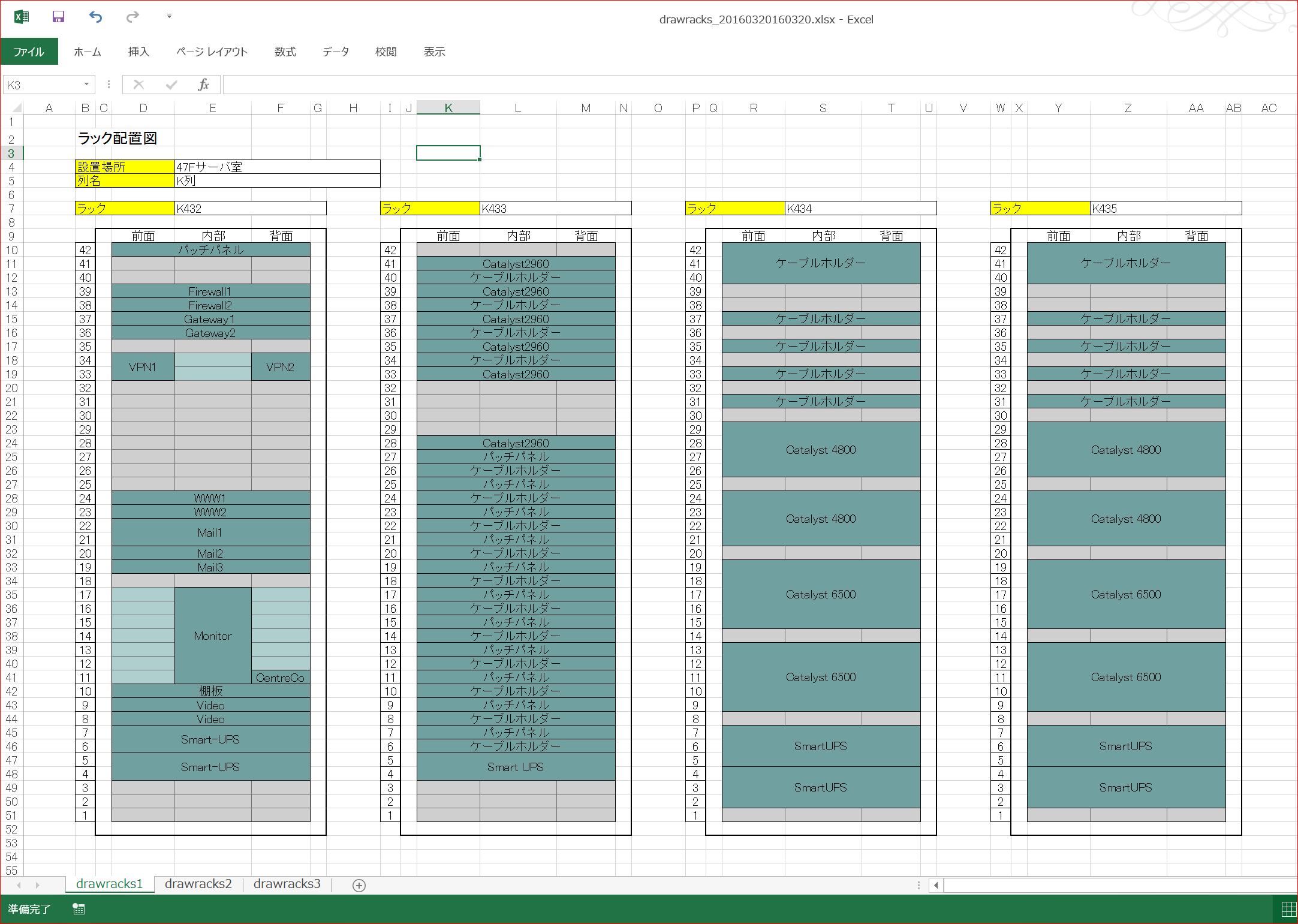Click the Undo arrow icon
Viewport: 1298px width, 924px height.
[x=95, y=17]
